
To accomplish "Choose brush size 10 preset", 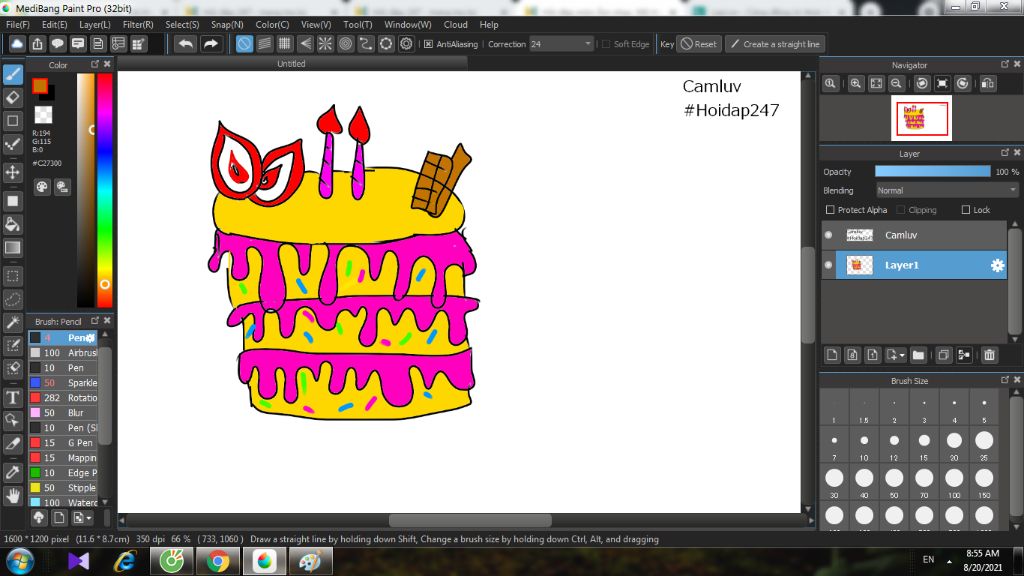I will [x=864, y=444].
